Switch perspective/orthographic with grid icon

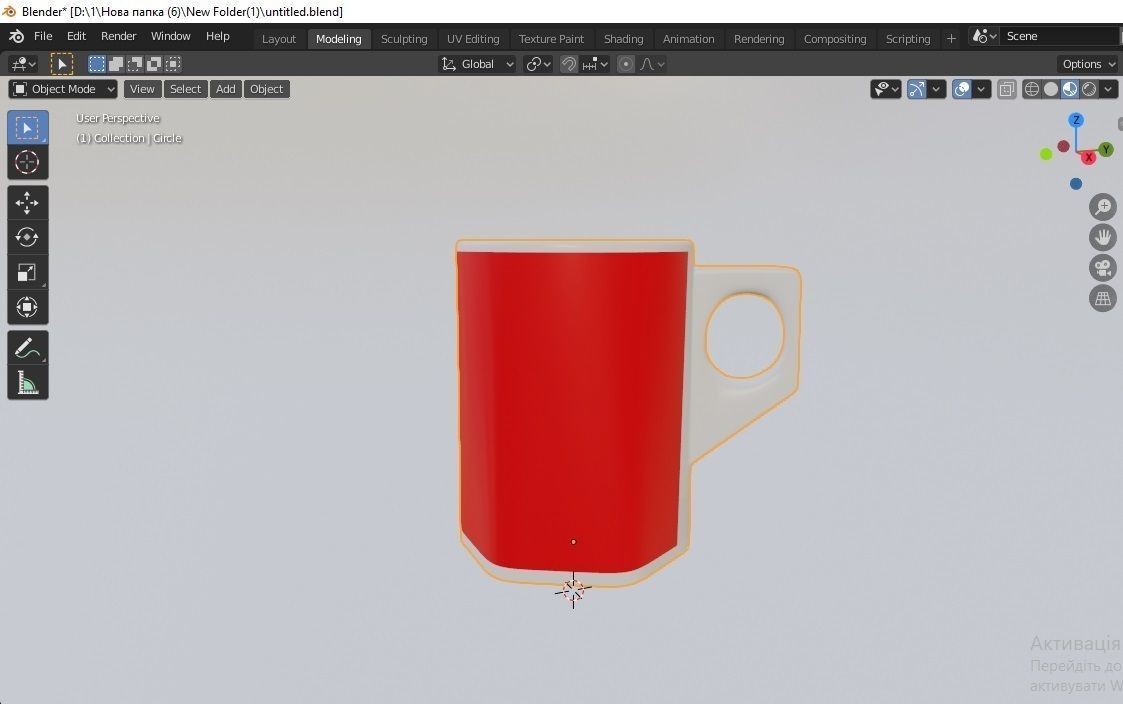[1103, 298]
